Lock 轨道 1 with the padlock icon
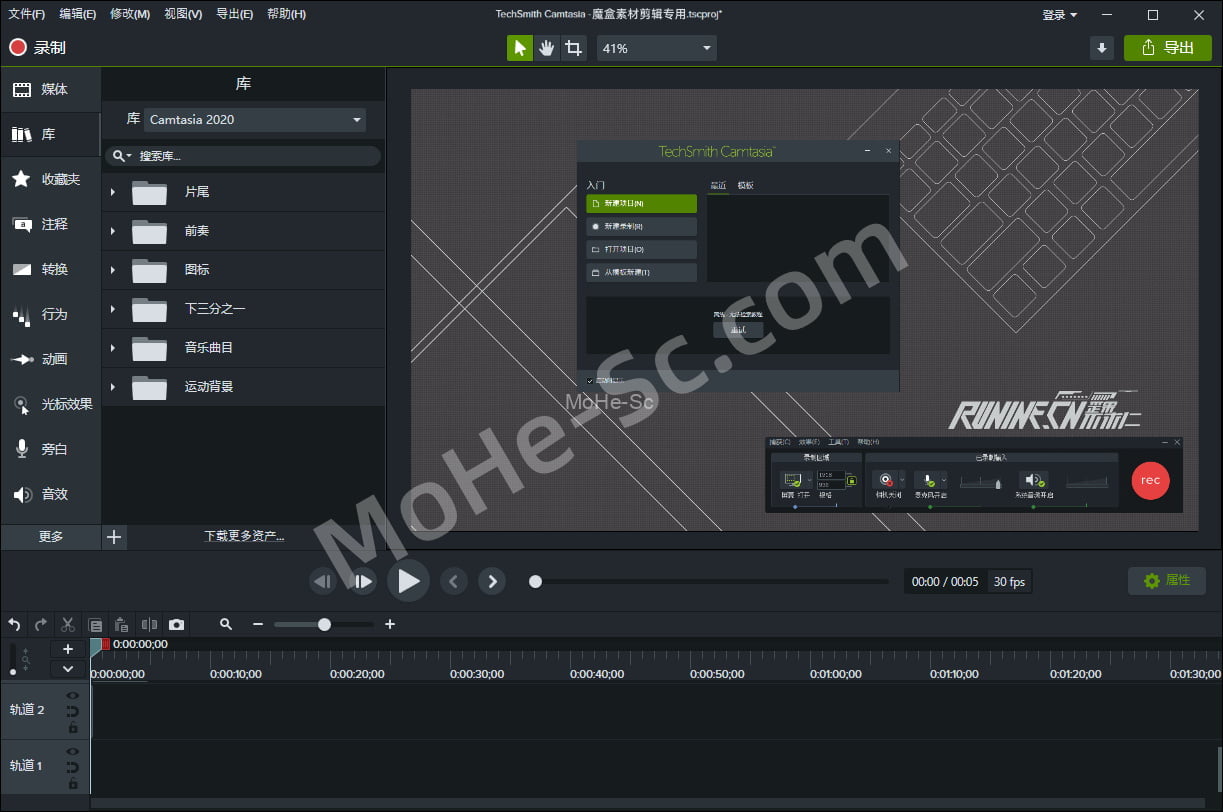Viewport: 1223px width, 812px height. click(x=72, y=783)
